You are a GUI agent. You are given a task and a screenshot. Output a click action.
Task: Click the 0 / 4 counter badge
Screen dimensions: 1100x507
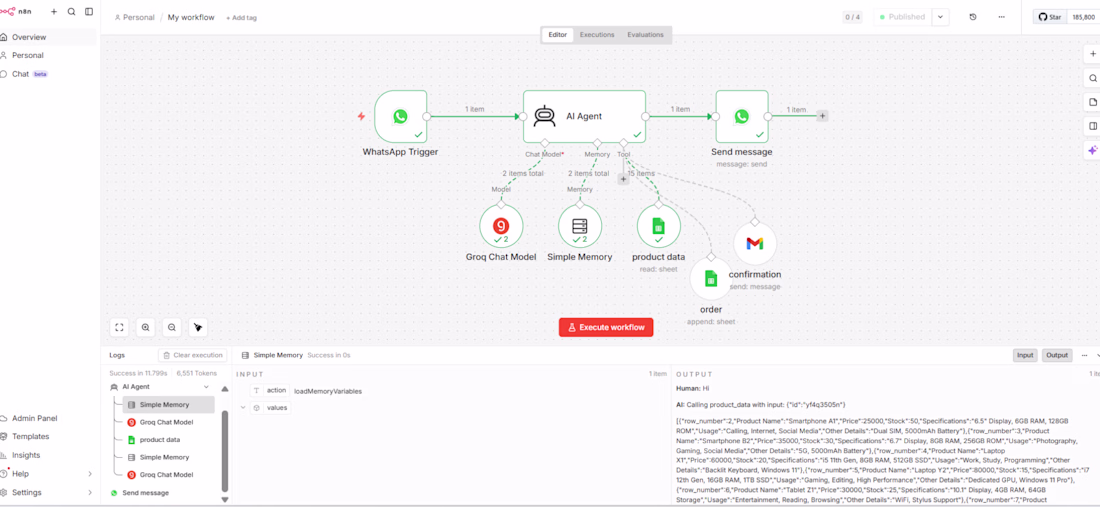pyautogui.click(x=852, y=17)
